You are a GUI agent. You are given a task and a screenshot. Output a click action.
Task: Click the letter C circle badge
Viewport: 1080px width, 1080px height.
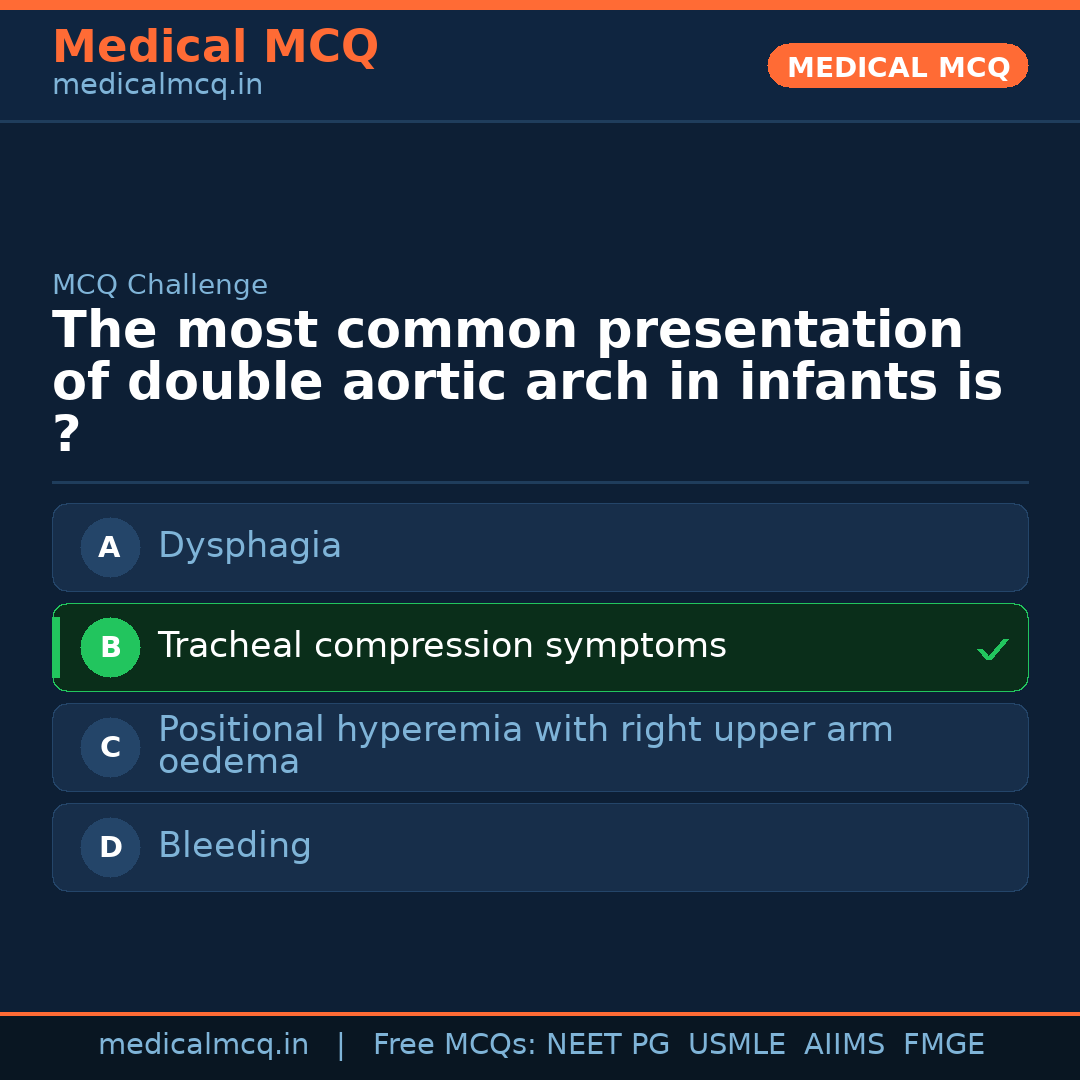(x=110, y=747)
